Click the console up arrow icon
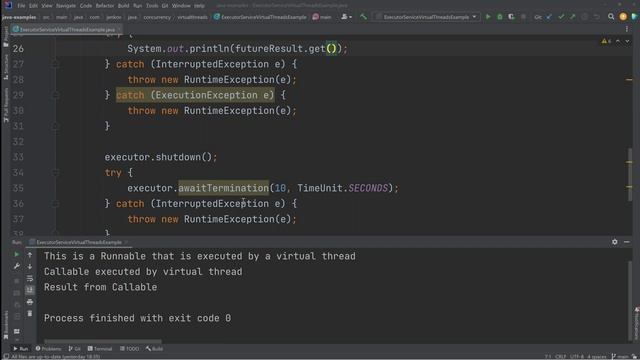The image size is (640, 360). point(30,255)
